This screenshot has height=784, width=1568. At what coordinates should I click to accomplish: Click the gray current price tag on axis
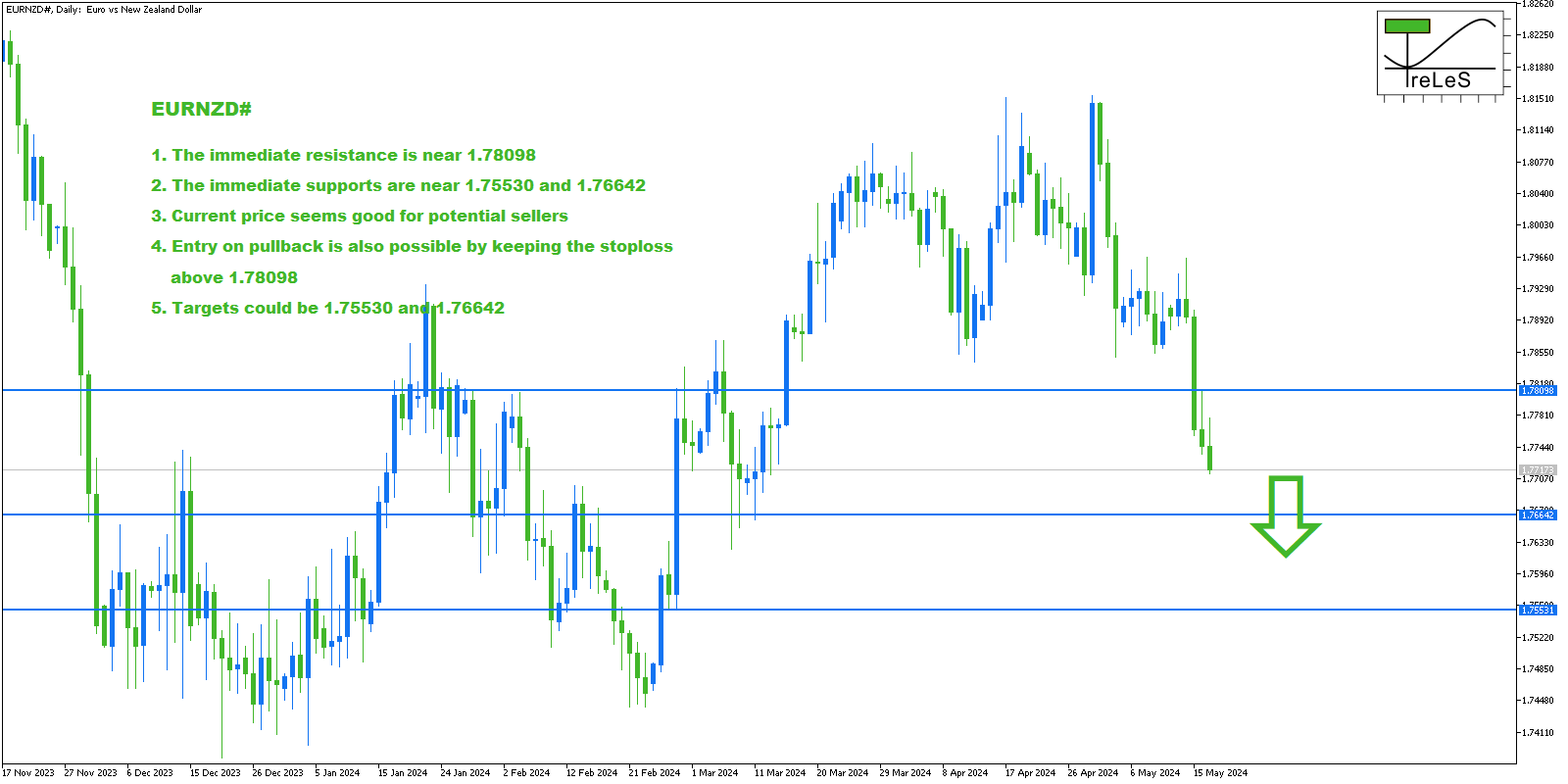pos(1538,470)
